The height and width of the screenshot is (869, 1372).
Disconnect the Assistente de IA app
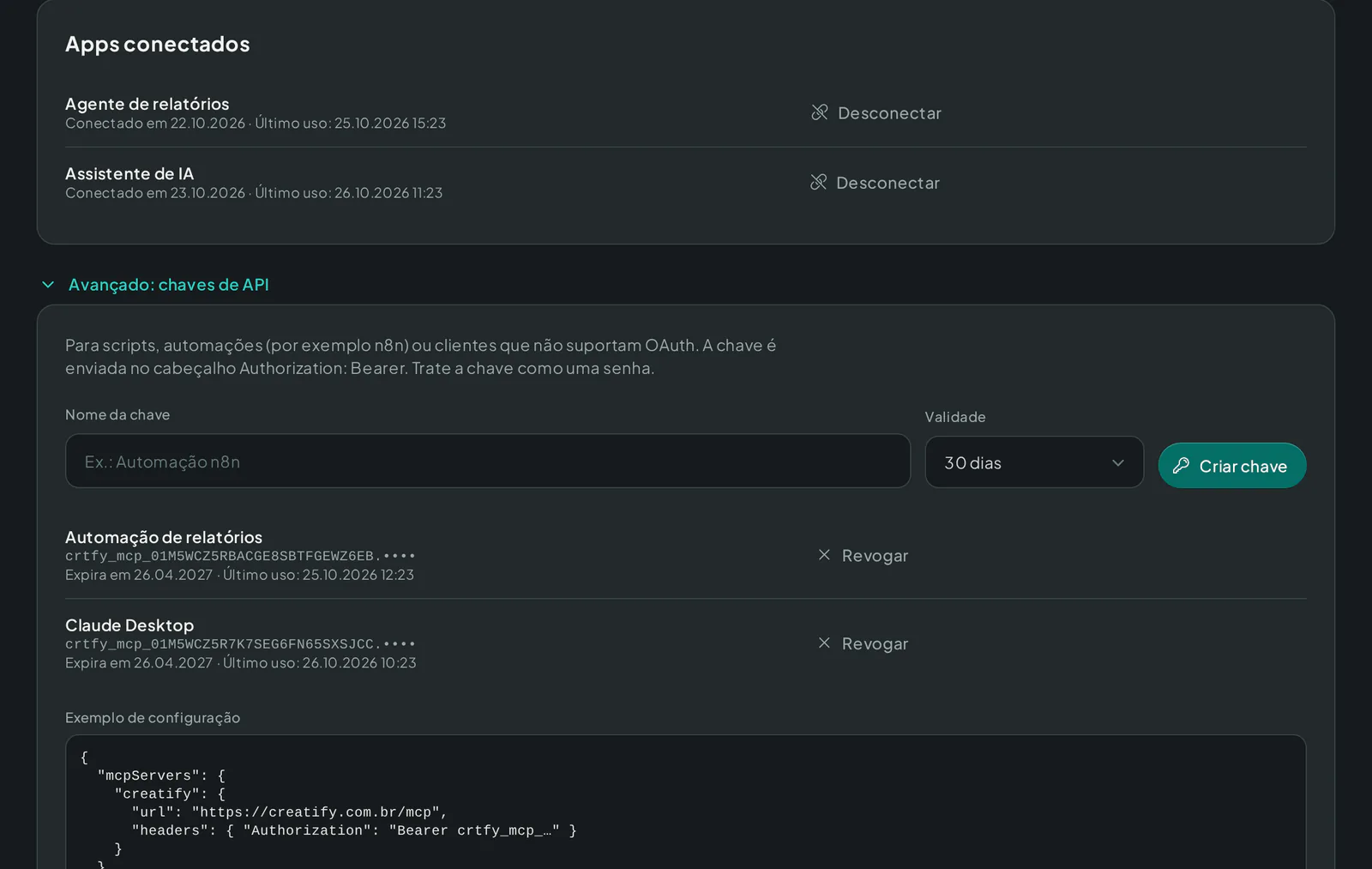pos(876,183)
